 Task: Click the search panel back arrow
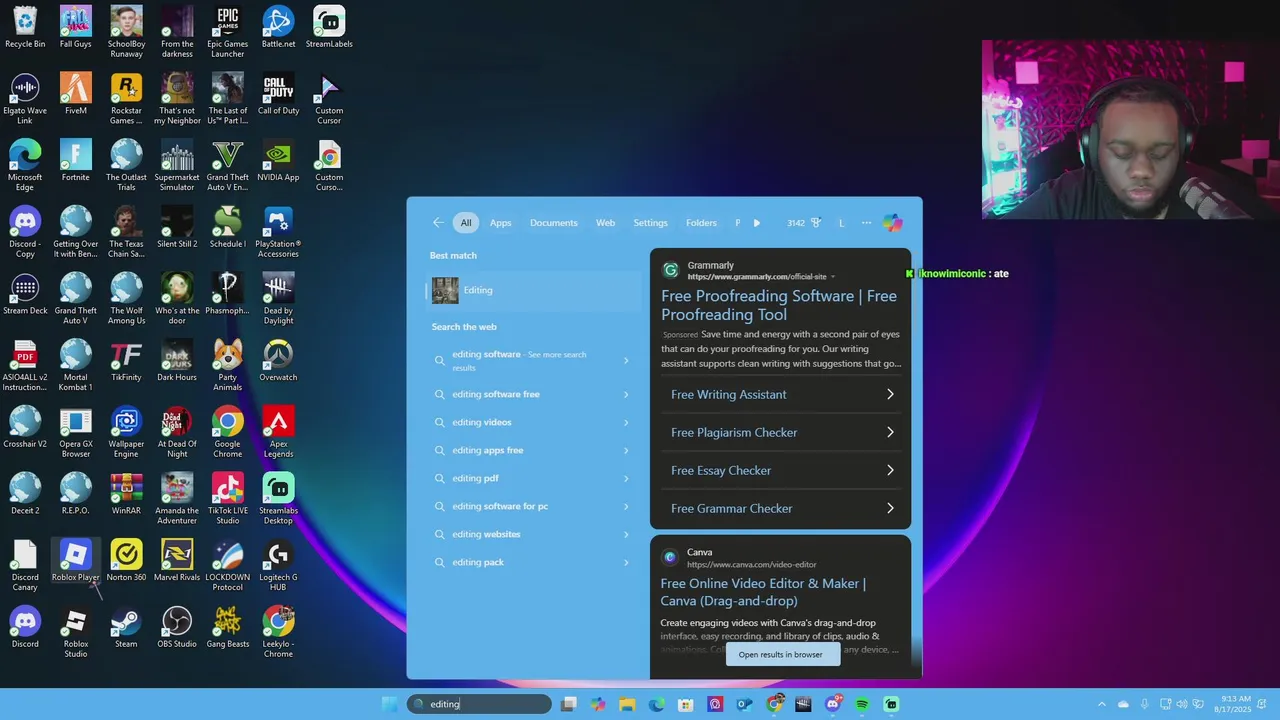coord(438,223)
